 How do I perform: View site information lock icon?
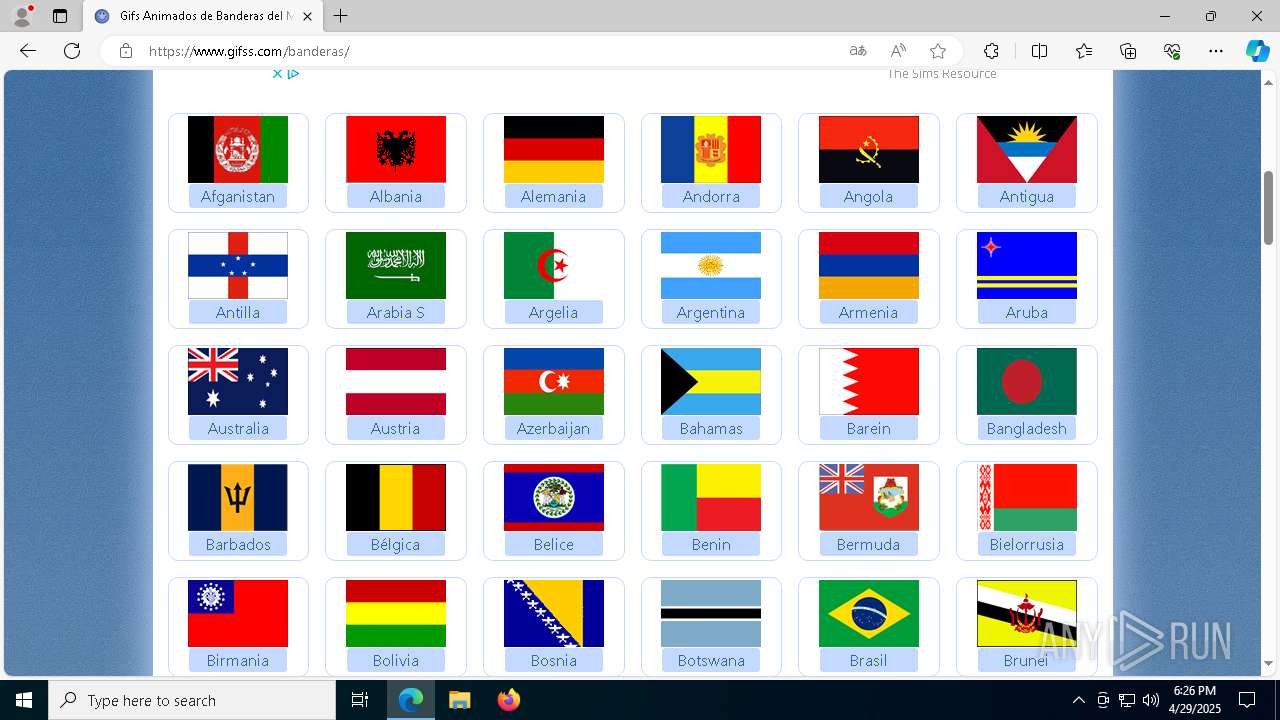tap(126, 51)
